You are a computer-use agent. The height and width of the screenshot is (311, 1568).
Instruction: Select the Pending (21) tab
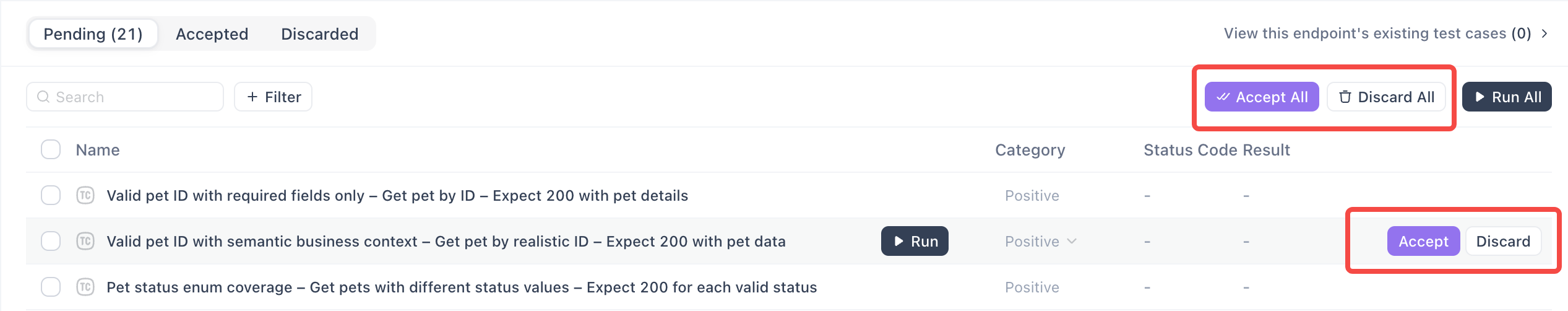point(93,34)
